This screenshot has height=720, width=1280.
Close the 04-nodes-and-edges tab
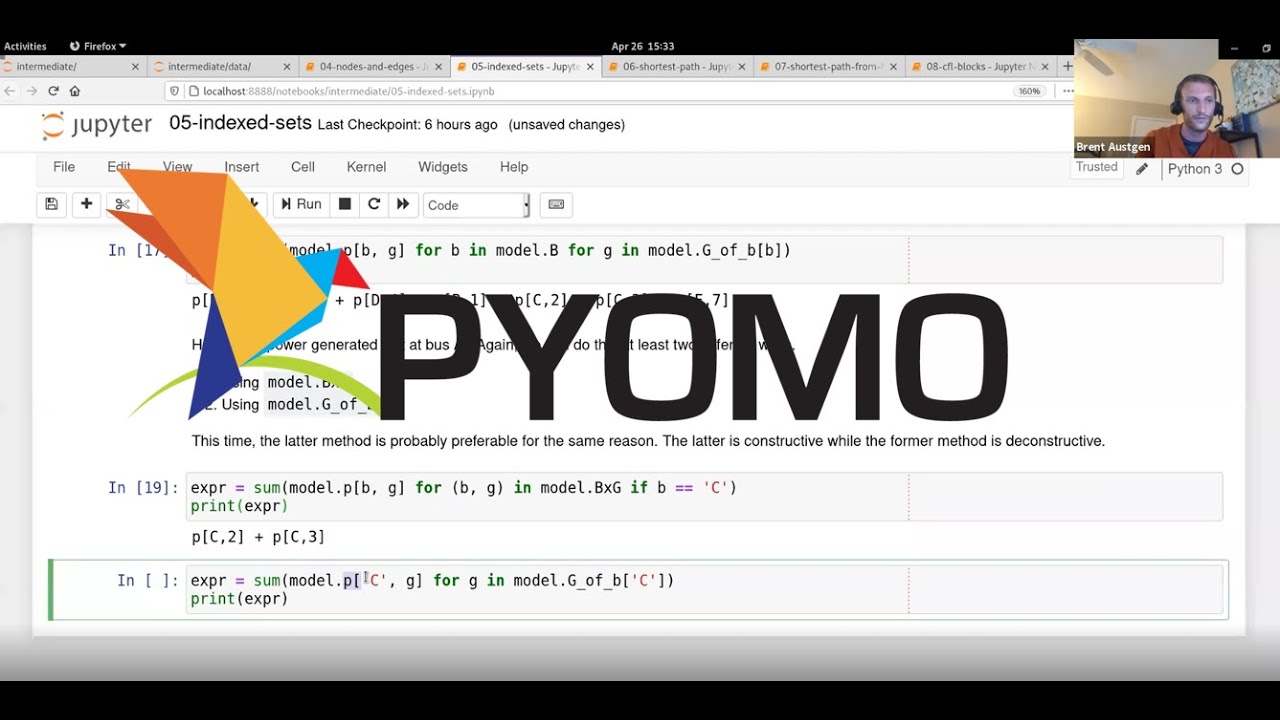pos(439,67)
